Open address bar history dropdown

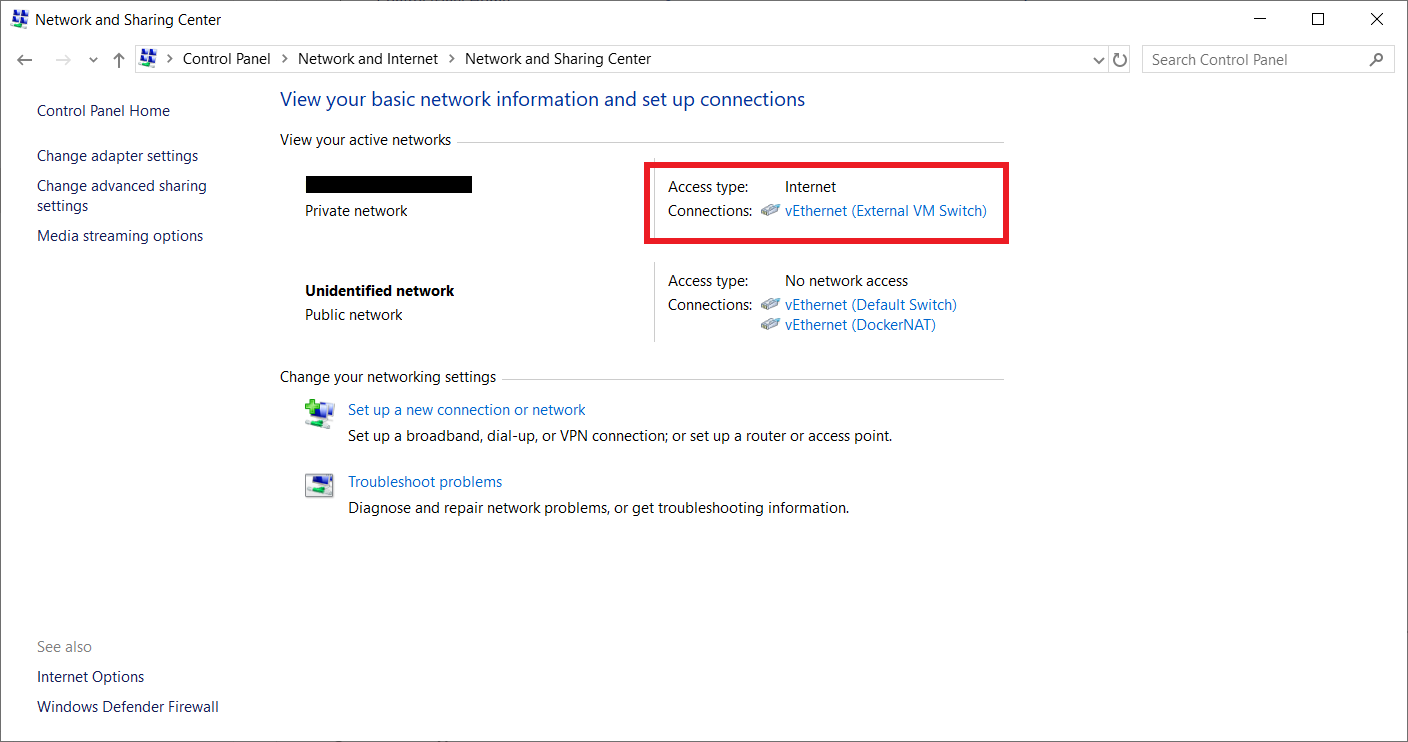1100,60
